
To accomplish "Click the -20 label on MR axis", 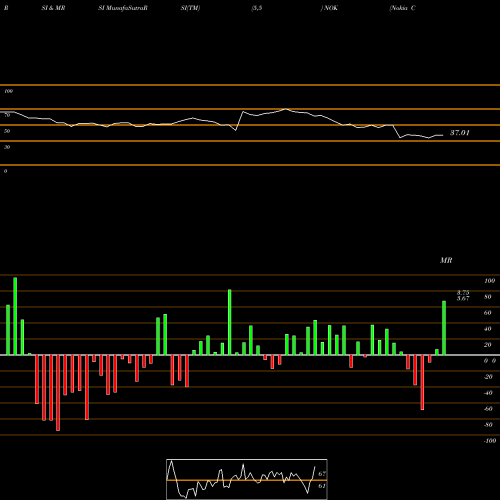I will pos(488,377).
